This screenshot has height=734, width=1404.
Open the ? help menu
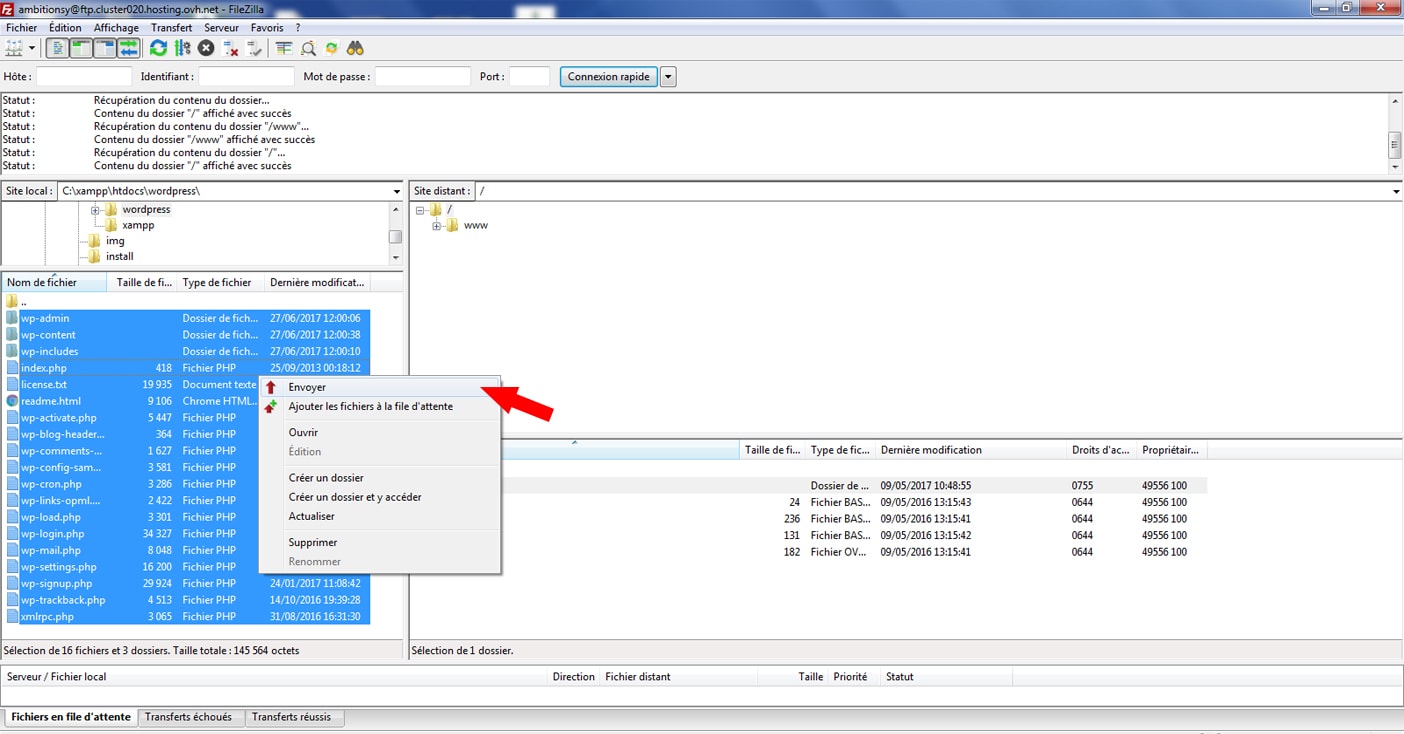click(297, 28)
